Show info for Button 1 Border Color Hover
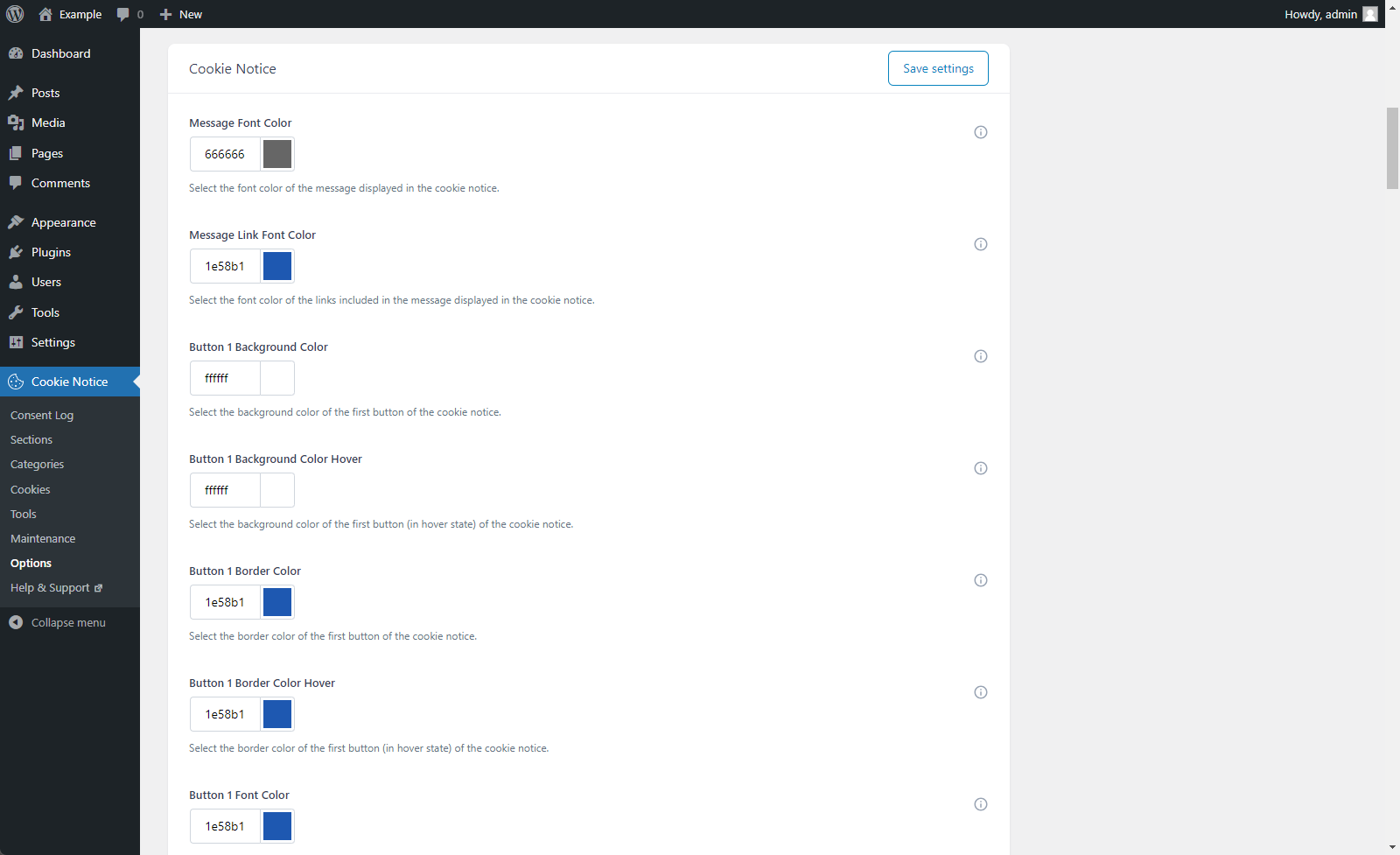 point(981,692)
